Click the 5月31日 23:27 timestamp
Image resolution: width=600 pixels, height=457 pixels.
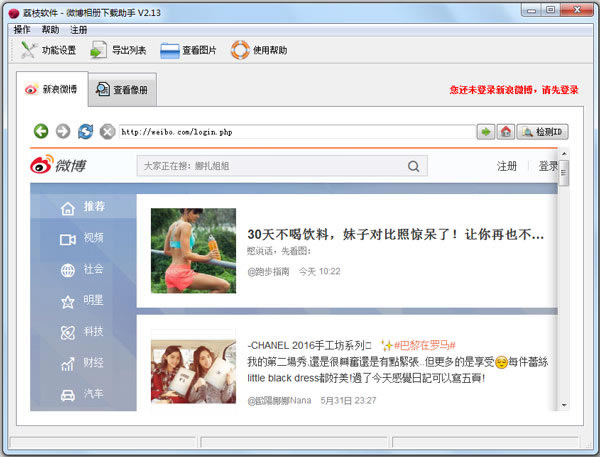coord(348,400)
